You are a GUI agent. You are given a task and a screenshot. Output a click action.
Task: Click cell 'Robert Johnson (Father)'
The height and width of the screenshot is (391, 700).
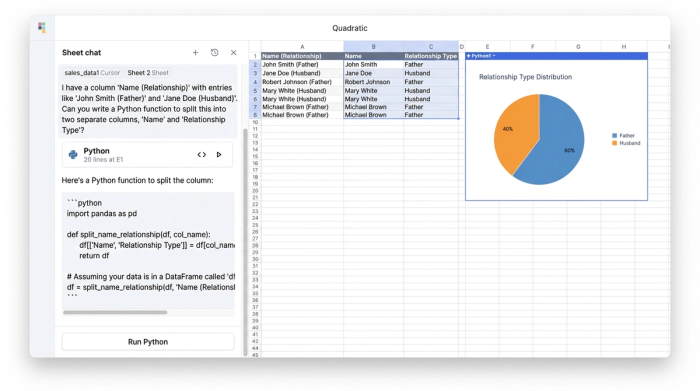[302, 82]
